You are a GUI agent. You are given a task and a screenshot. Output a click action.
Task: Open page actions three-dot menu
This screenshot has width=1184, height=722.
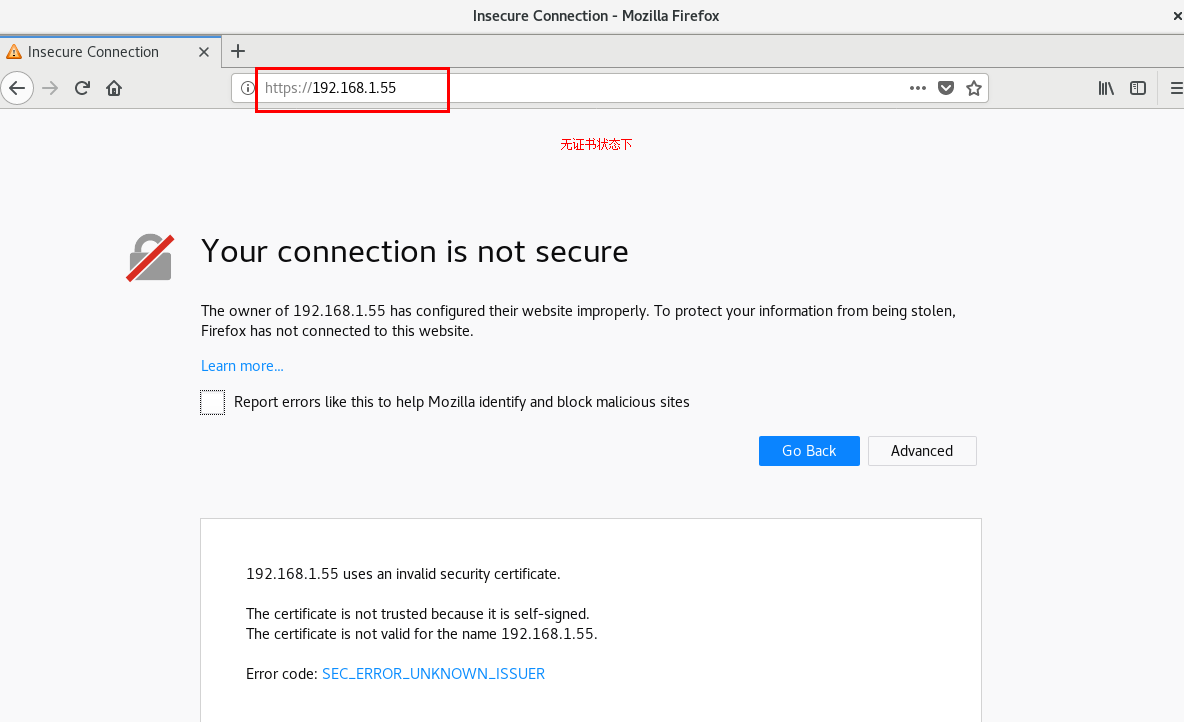917,88
